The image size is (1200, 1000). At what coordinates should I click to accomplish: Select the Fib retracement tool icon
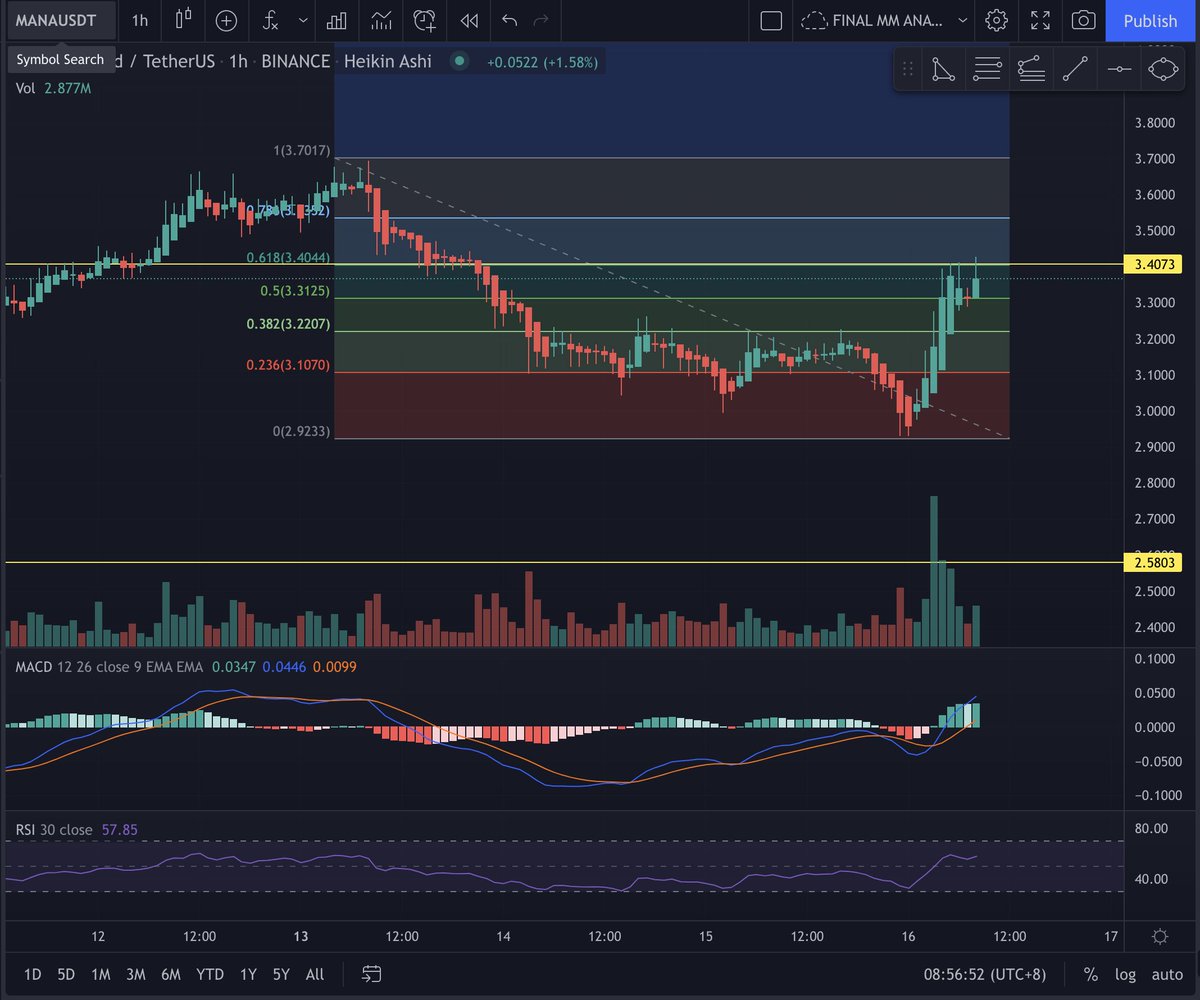tap(987, 69)
